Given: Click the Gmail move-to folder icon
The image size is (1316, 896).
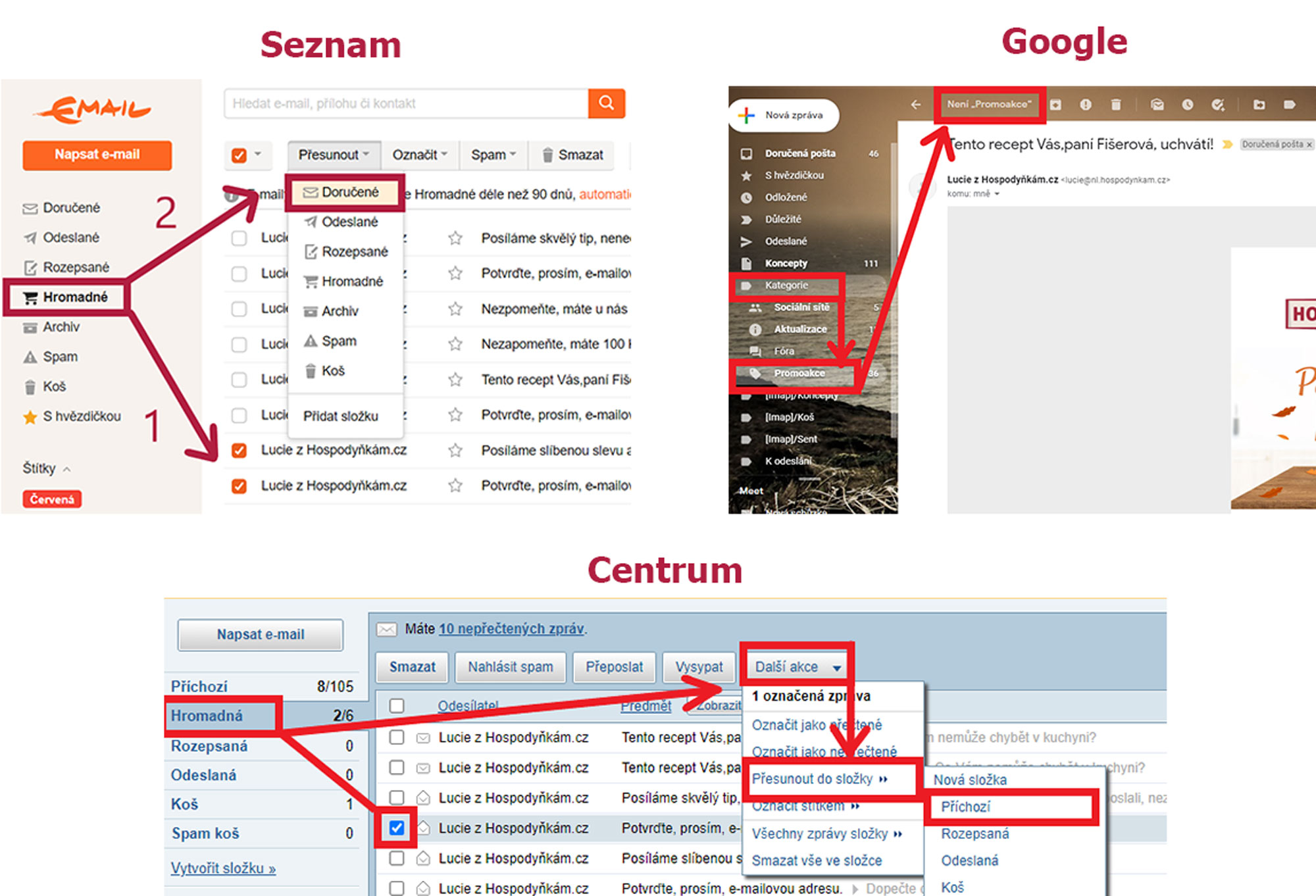Looking at the screenshot, I should (x=1259, y=105).
